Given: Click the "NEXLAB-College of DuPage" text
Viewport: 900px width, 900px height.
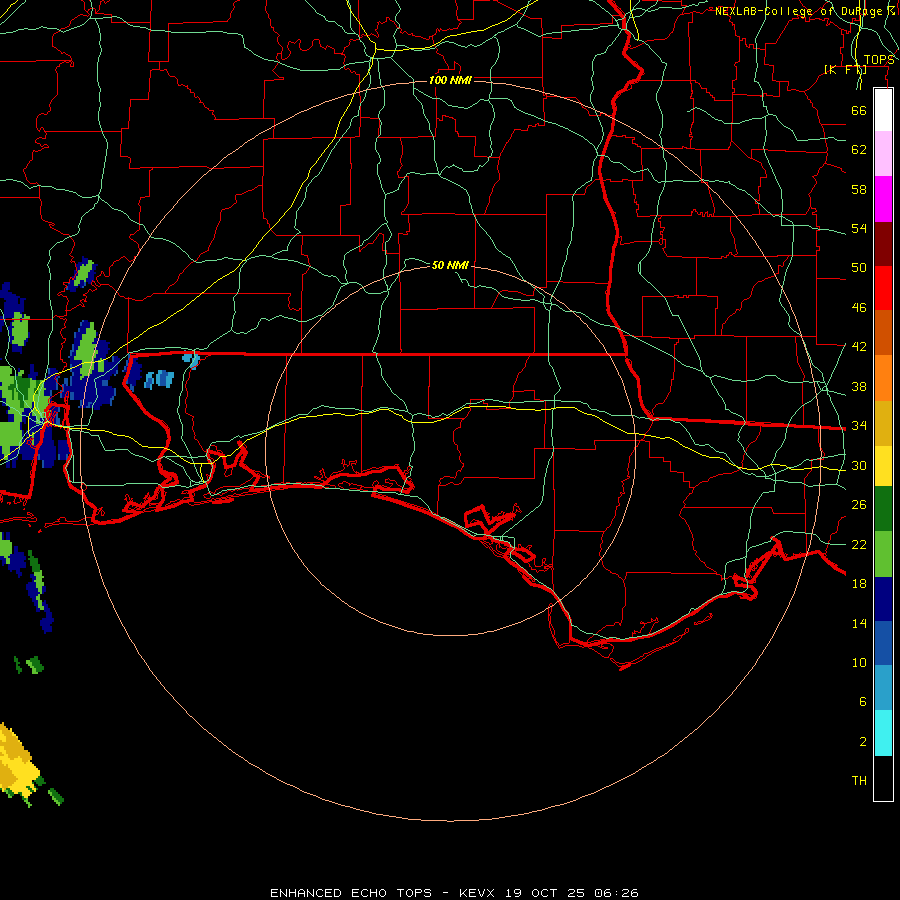Looking at the screenshot, I should tap(798, 11).
